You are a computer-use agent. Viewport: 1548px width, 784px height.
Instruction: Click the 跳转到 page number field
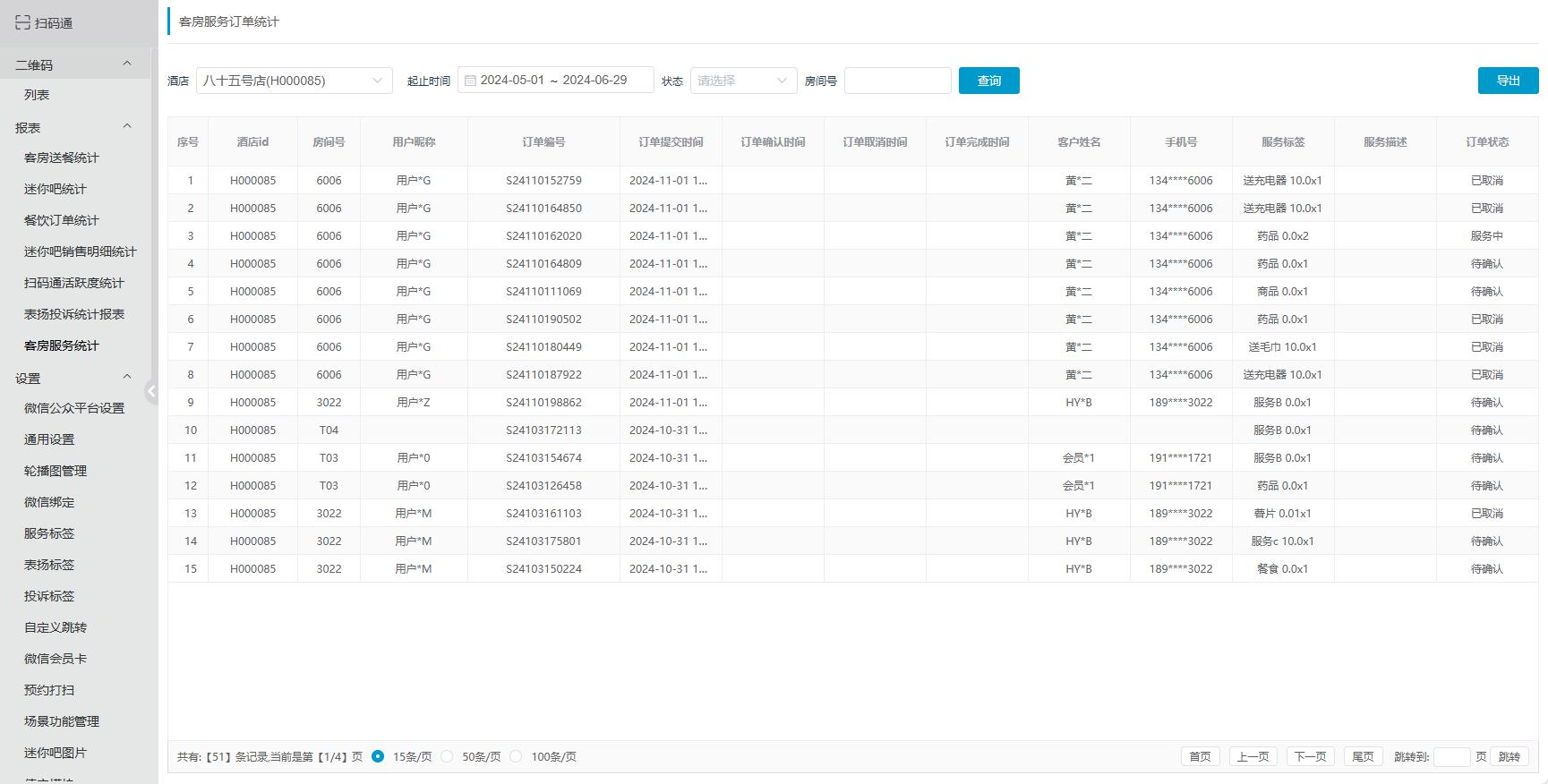tap(1451, 756)
